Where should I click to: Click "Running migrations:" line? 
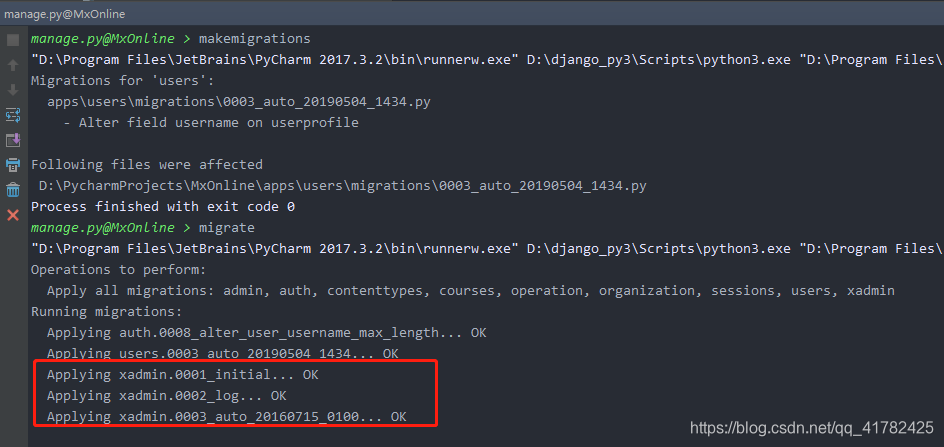[x=107, y=311]
